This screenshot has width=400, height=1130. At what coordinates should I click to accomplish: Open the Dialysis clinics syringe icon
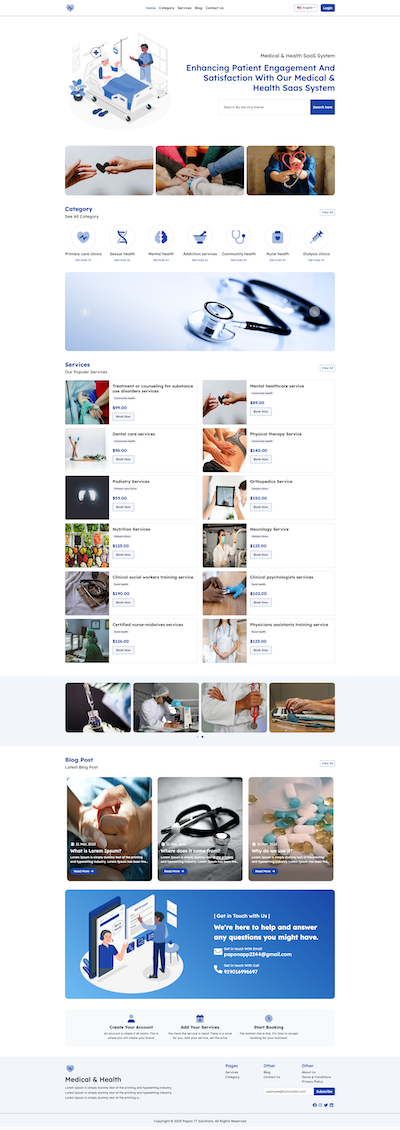point(316,236)
